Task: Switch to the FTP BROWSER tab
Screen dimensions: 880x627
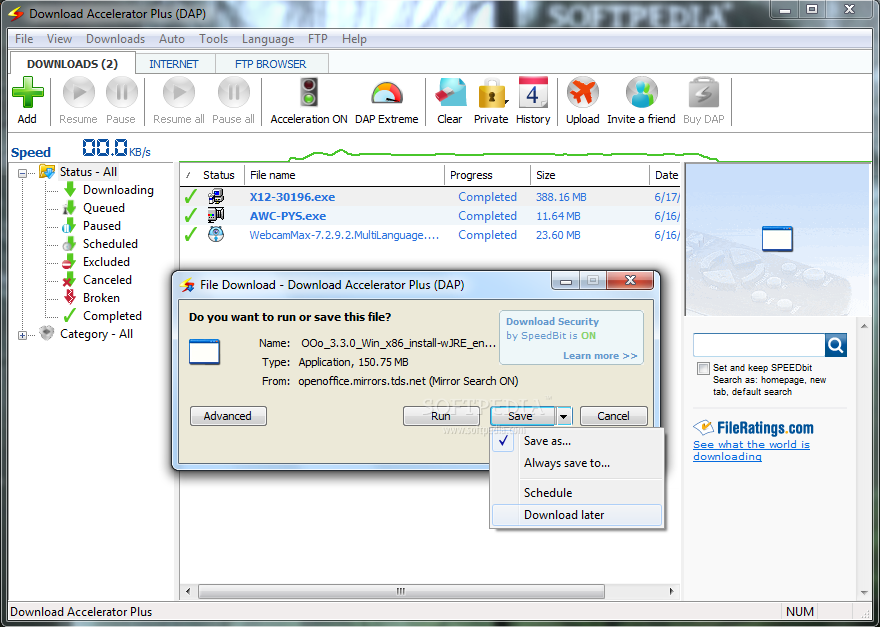Action: 271,64
